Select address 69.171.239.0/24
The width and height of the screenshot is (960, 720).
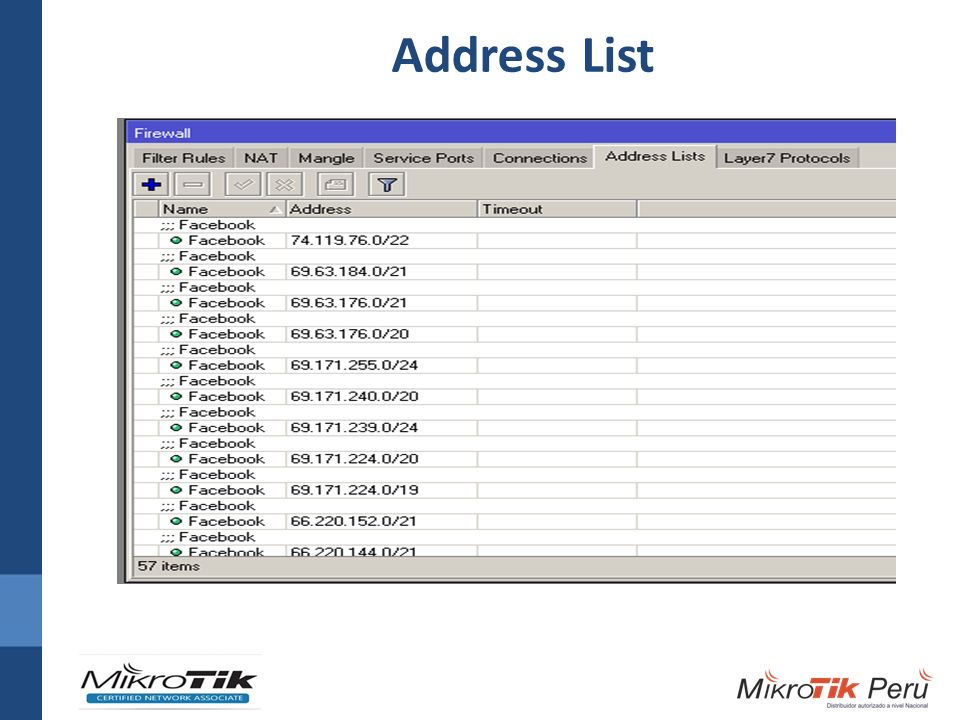point(354,428)
